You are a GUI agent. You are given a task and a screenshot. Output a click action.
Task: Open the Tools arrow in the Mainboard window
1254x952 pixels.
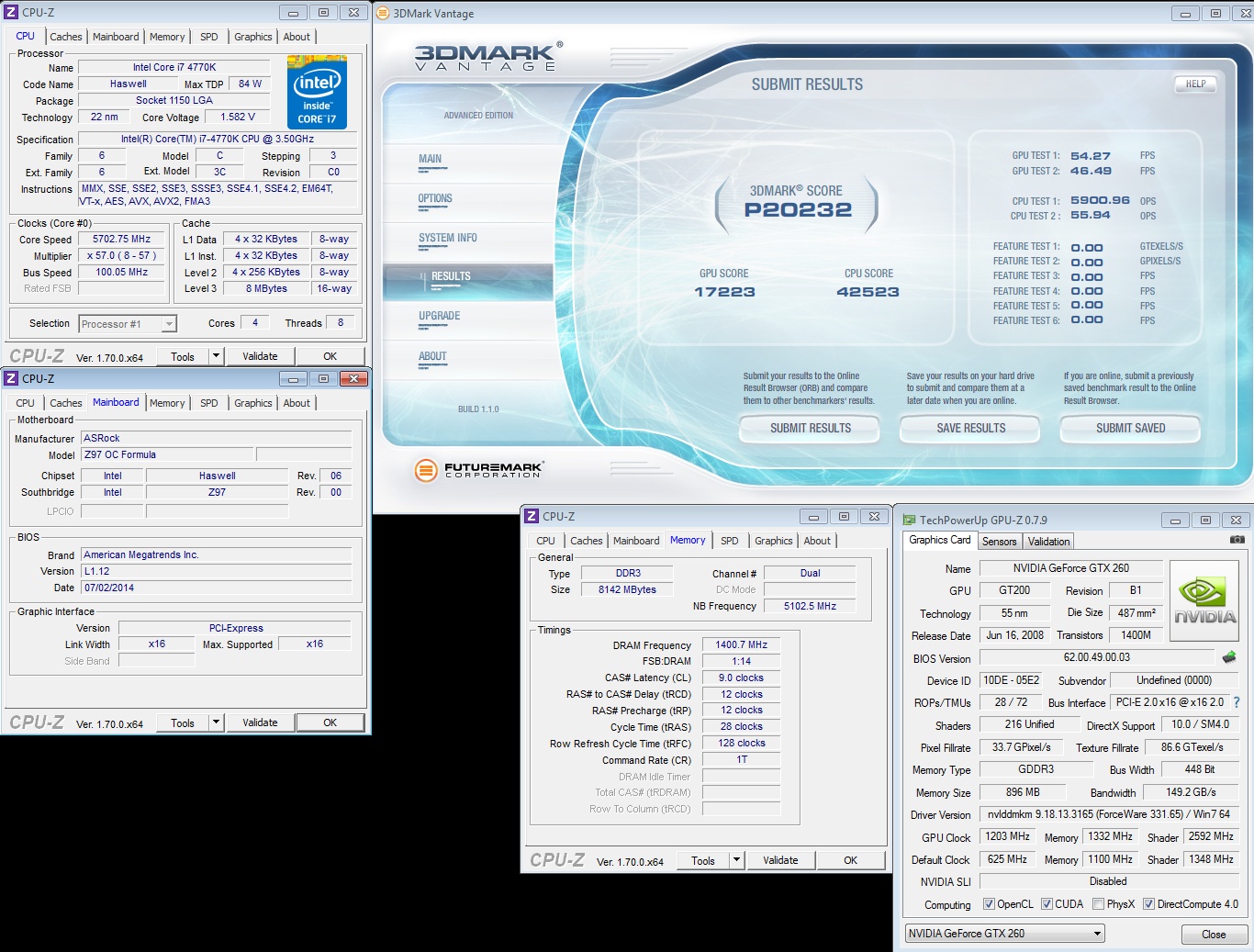216,722
